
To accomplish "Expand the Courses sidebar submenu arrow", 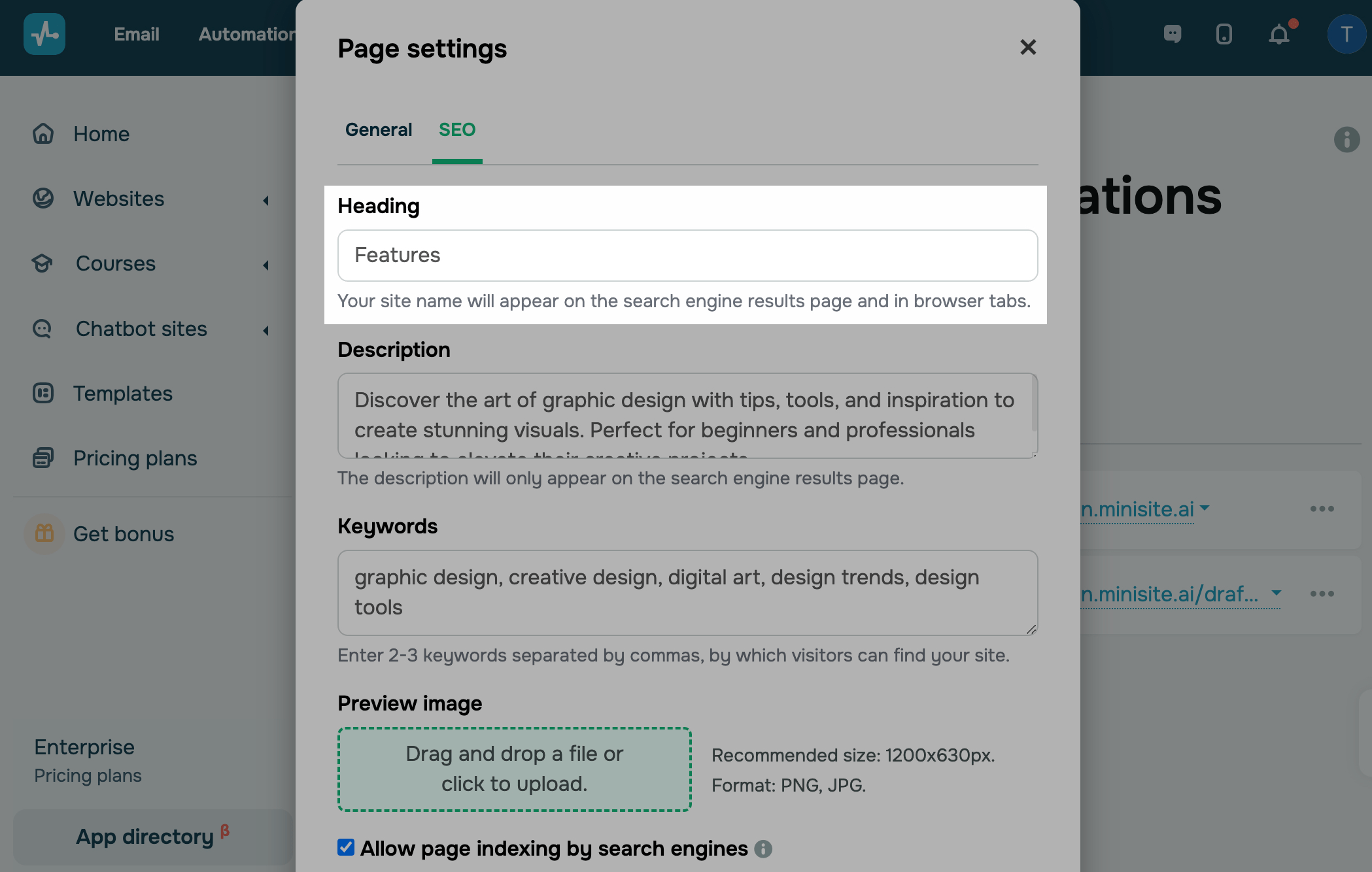I will click(x=266, y=265).
